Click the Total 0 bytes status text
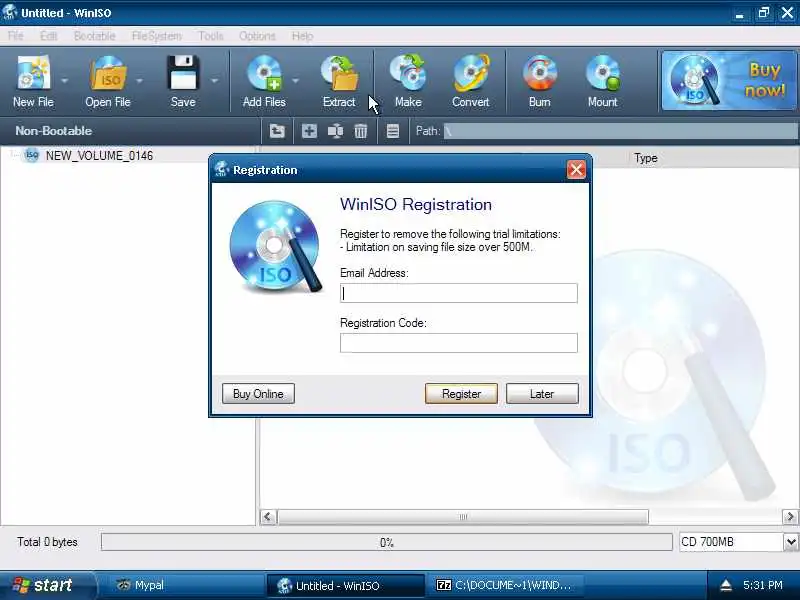Image resolution: width=800 pixels, height=600 pixels. tap(47, 542)
